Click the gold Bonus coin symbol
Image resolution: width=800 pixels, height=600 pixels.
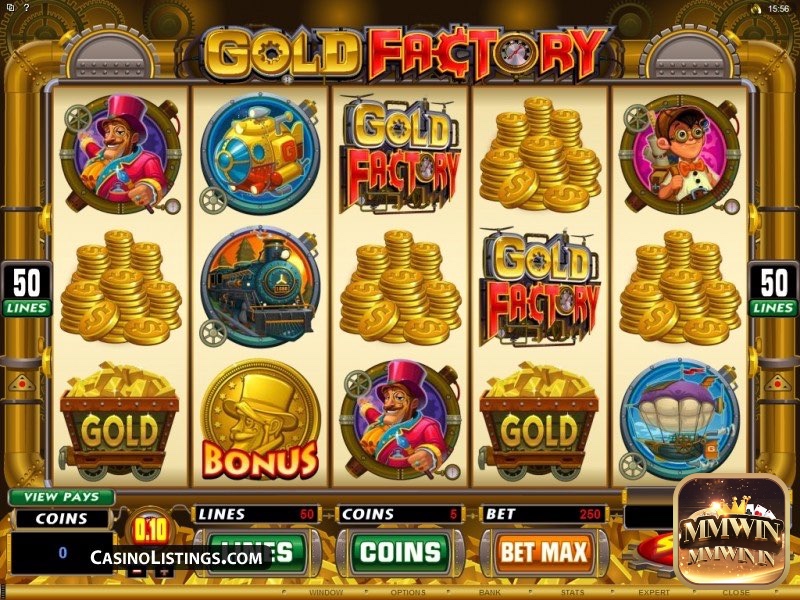(x=260, y=419)
